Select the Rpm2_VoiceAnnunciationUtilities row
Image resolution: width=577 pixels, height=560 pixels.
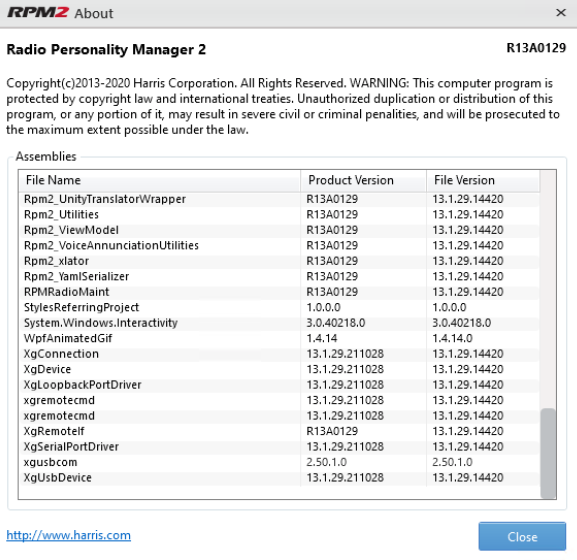point(279,245)
